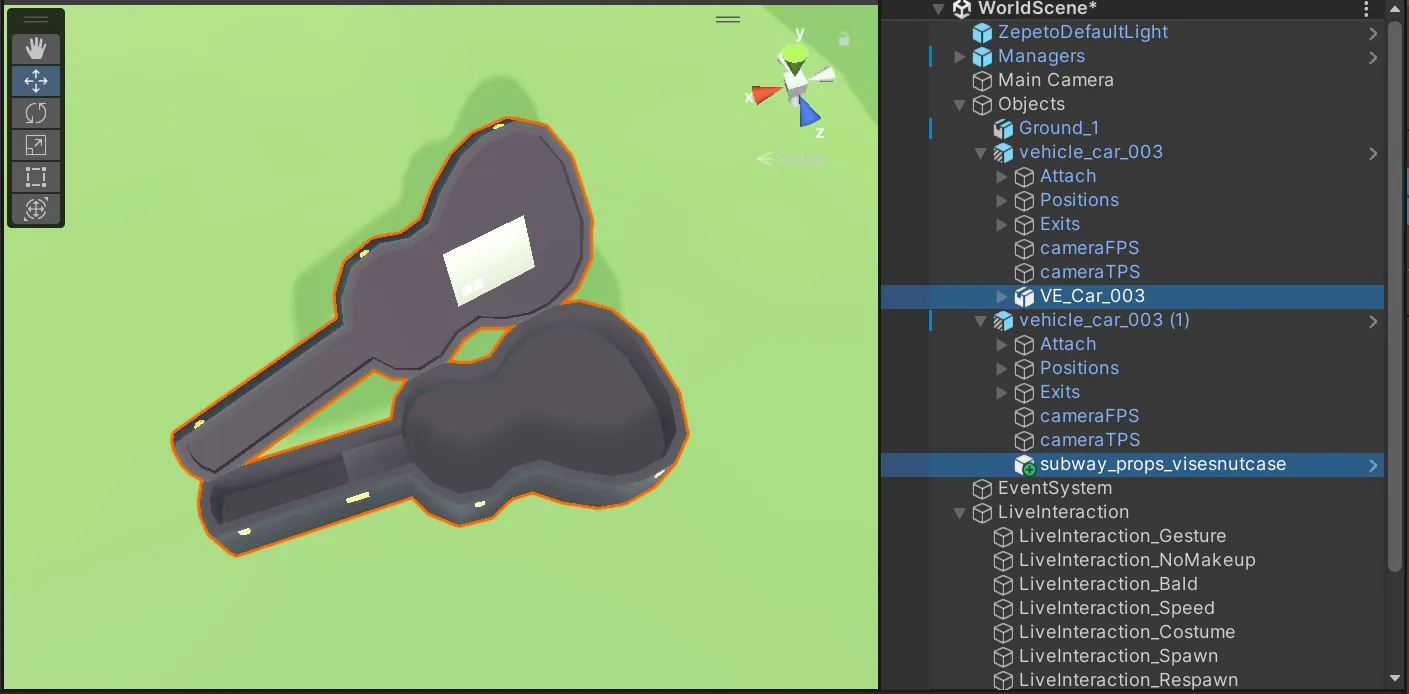Screen dimensions: 1409x694
Task: Open the WorldScene hierarchy options menu
Action: (1367, 9)
